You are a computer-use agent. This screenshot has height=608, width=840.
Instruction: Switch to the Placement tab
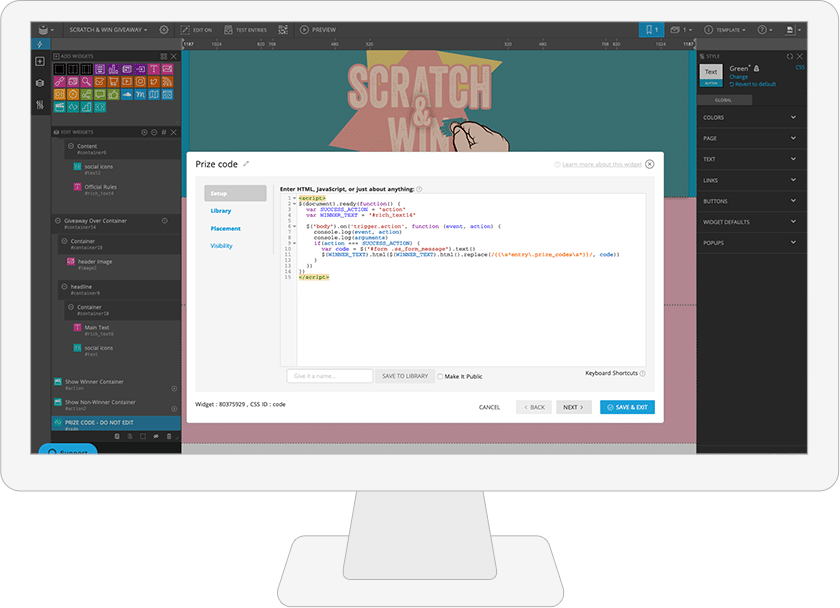[x=226, y=229]
